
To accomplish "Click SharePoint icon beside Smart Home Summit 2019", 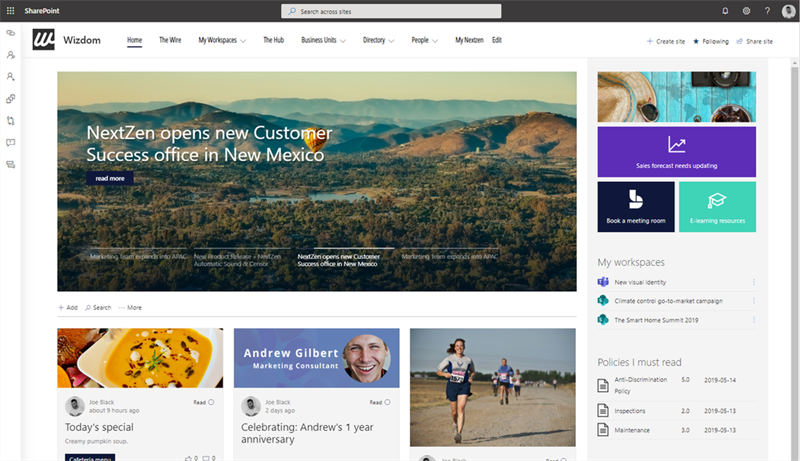I will pyautogui.click(x=603, y=320).
